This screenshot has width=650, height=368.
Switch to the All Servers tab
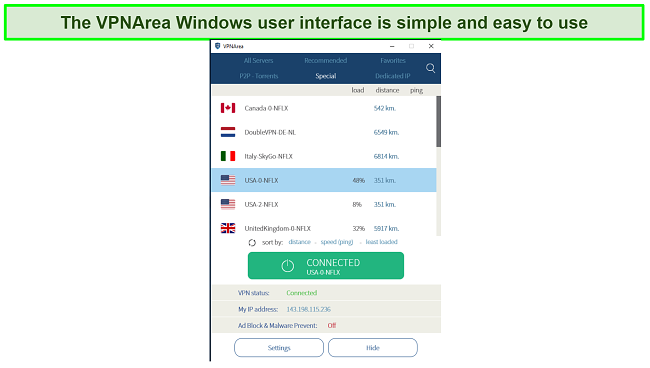pos(258,61)
